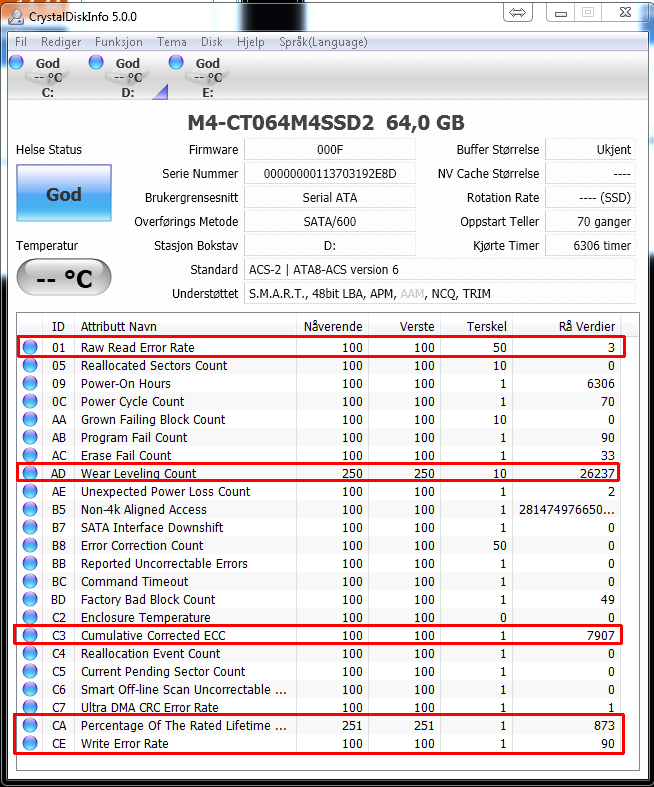Click status orb for Factory Bad Block Count

pos(30,599)
